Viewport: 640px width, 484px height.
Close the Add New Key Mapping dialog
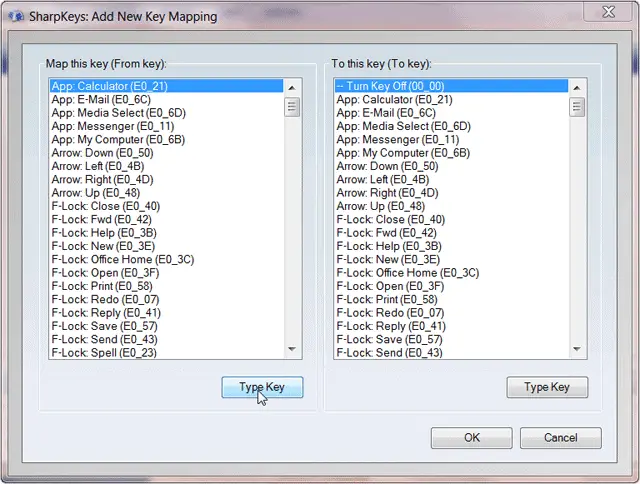(x=608, y=11)
